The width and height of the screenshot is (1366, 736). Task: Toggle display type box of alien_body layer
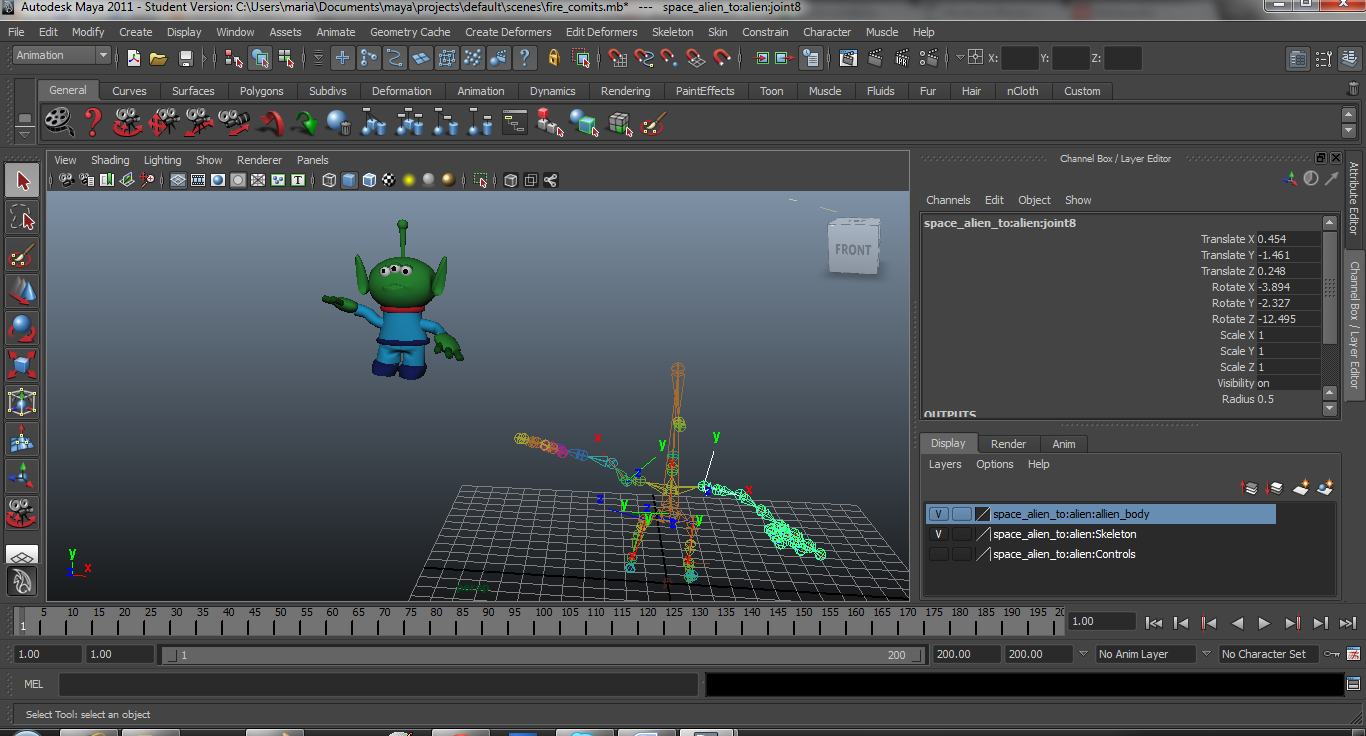click(961, 514)
